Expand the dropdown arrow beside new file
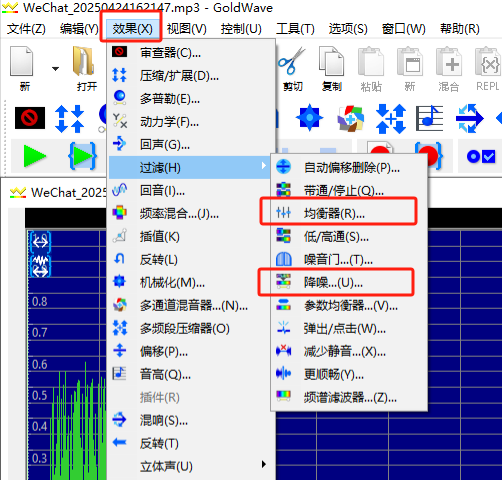The image size is (502, 480). 55,69
